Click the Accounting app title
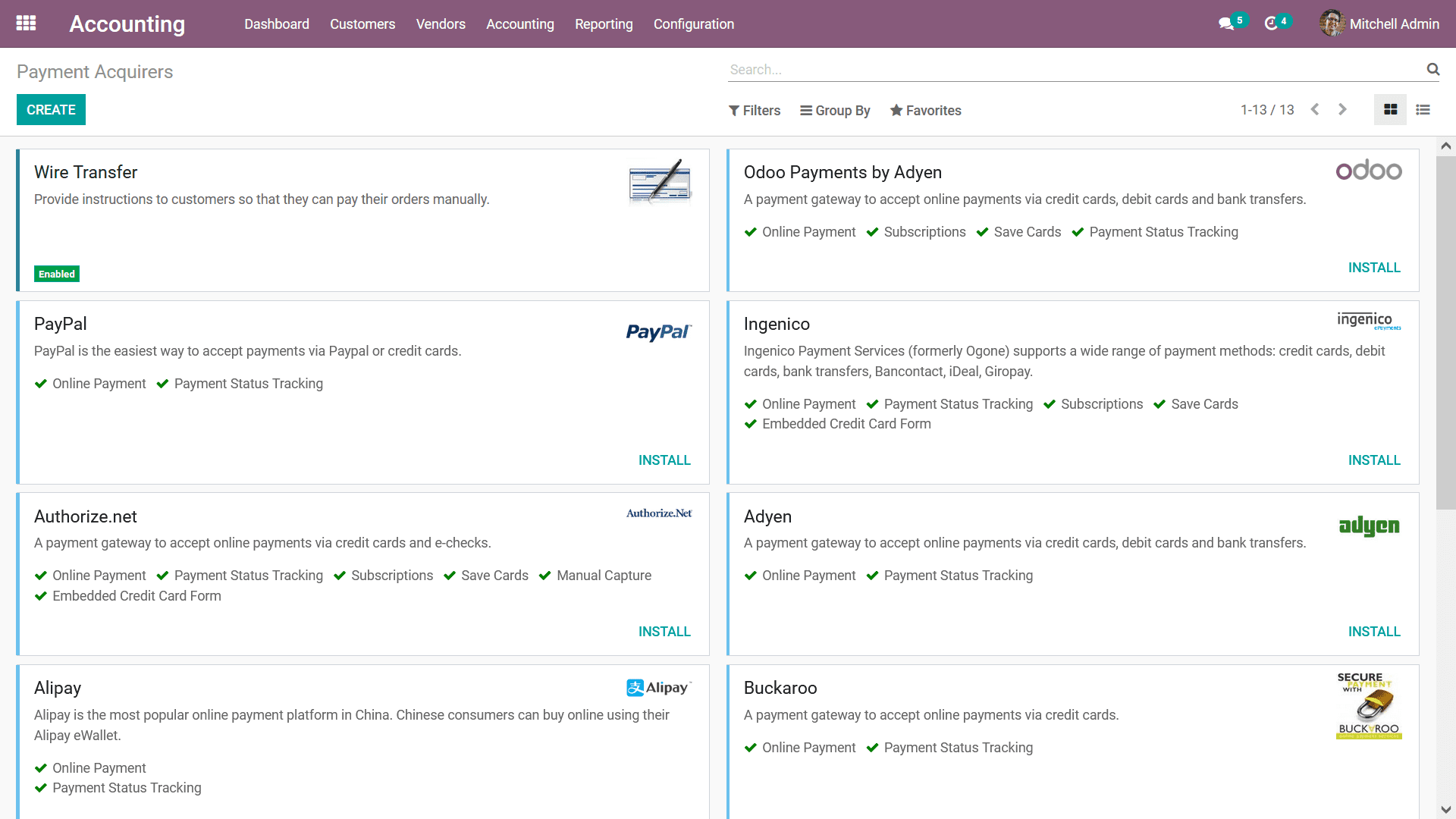1456x819 pixels. (127, 24)
